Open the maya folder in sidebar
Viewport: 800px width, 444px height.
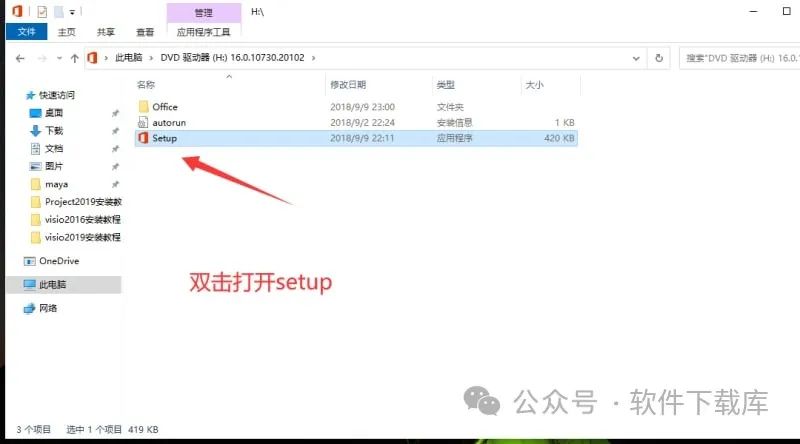(56, 184)
